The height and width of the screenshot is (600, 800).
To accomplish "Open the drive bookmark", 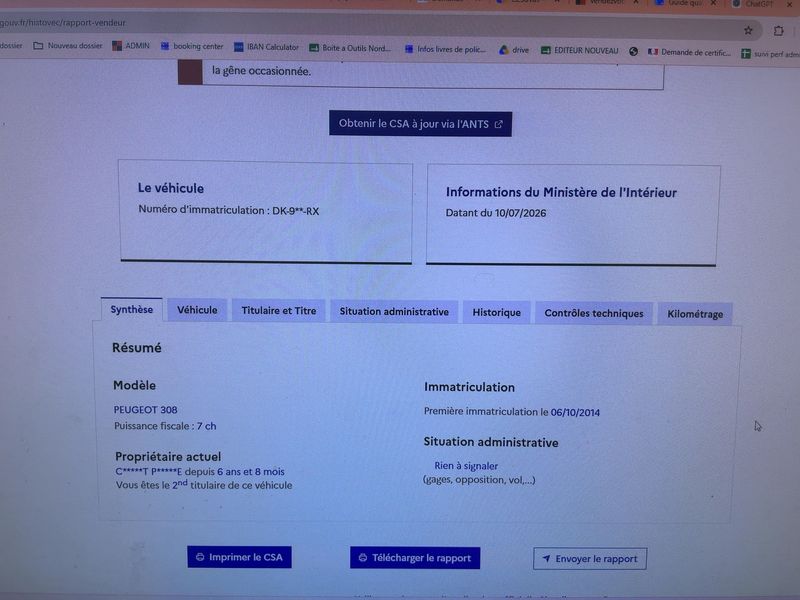I will pyautogui.click(x=514, y=50).
